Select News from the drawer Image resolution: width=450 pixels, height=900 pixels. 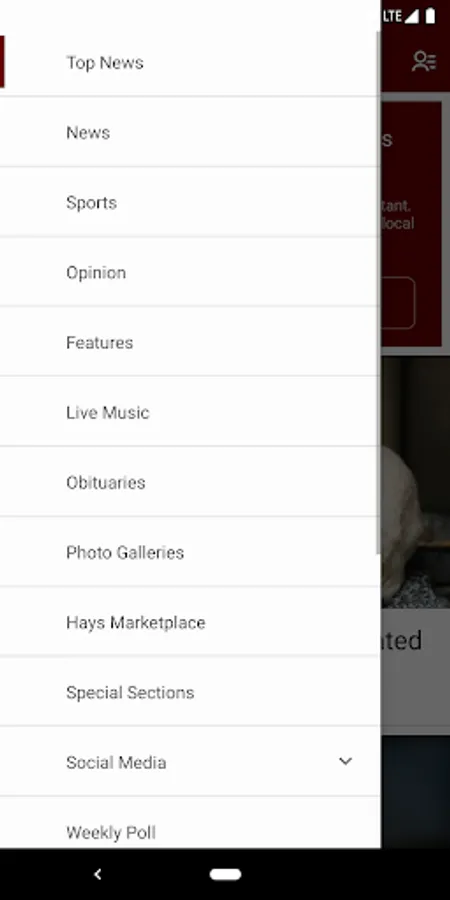tap(189, 133)
